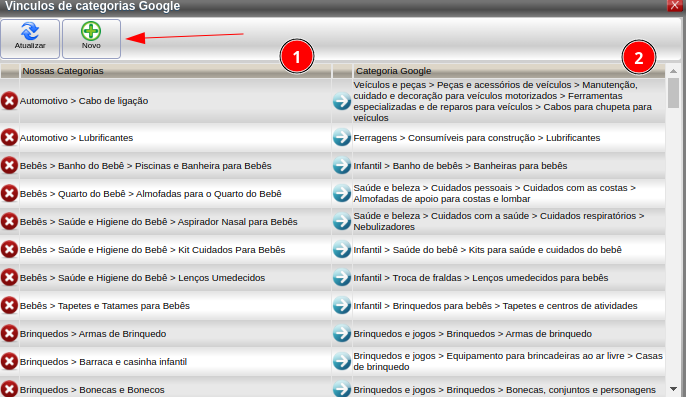Click arrow icon next to Banheiras para bebês
This screenshot has height=397, width=686.
[342, 165]
